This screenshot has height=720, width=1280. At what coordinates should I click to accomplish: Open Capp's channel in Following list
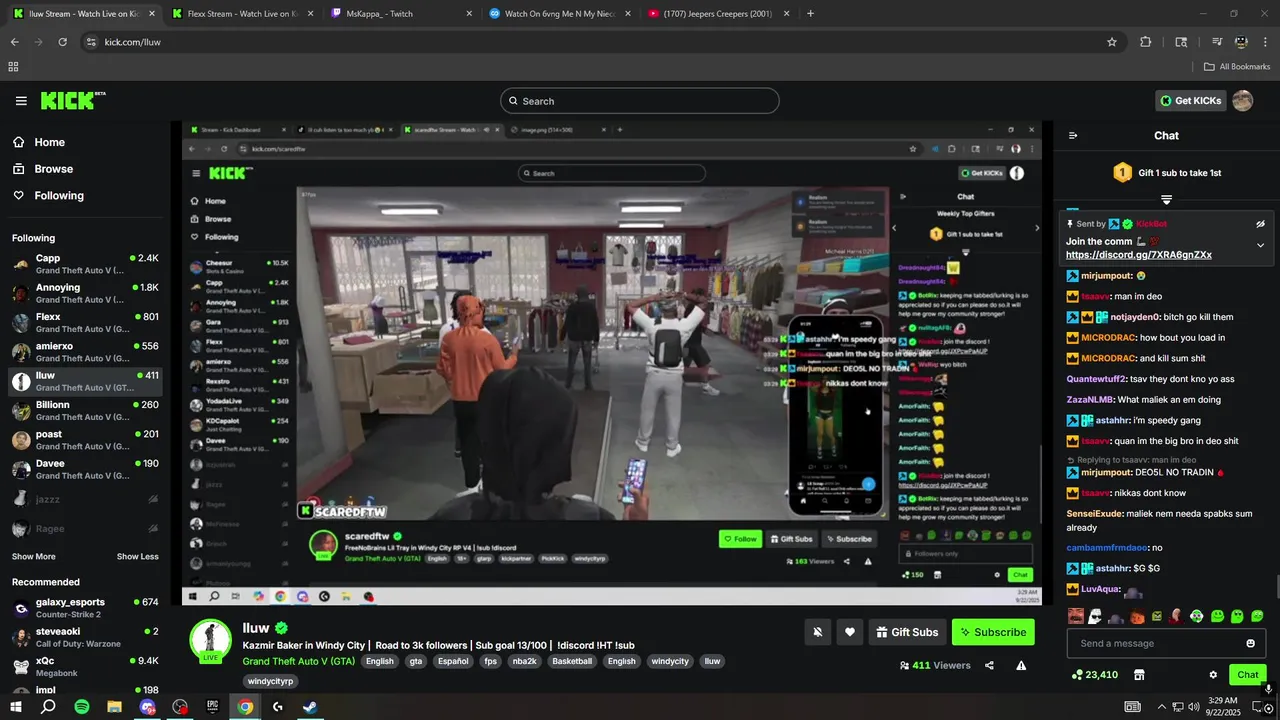(85, 264)
